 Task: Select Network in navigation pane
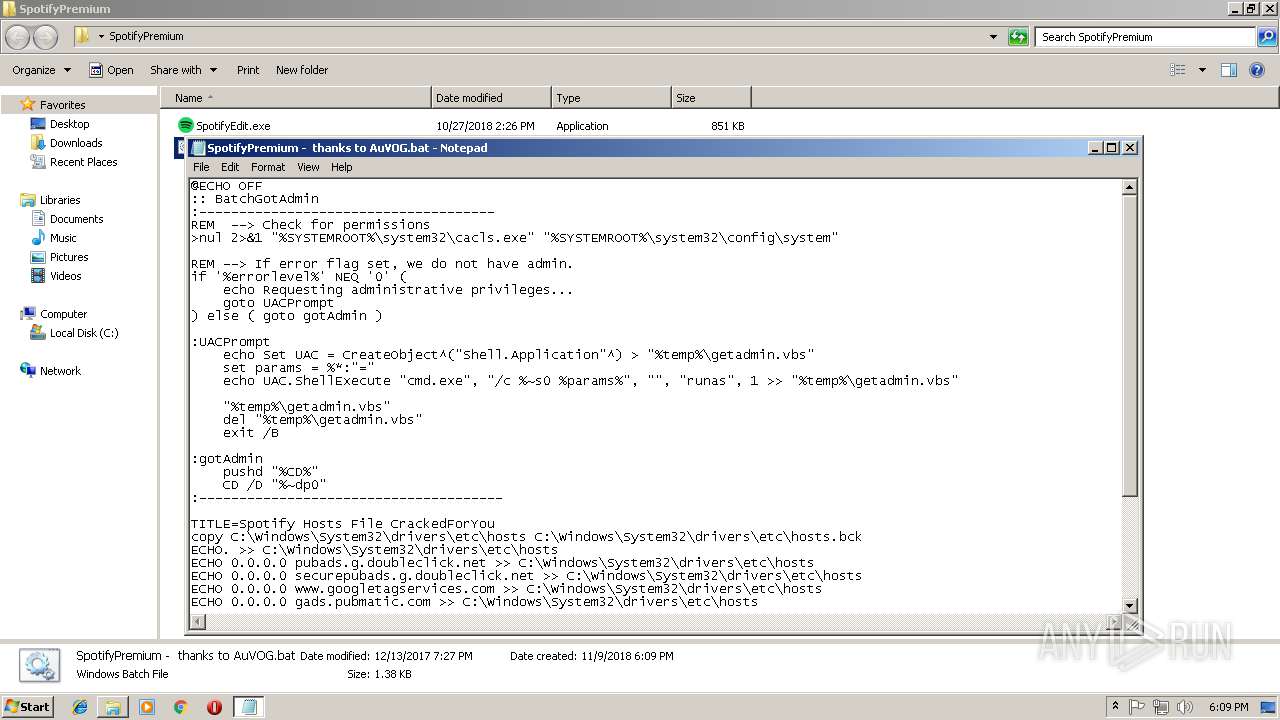(x=60, y=371)
